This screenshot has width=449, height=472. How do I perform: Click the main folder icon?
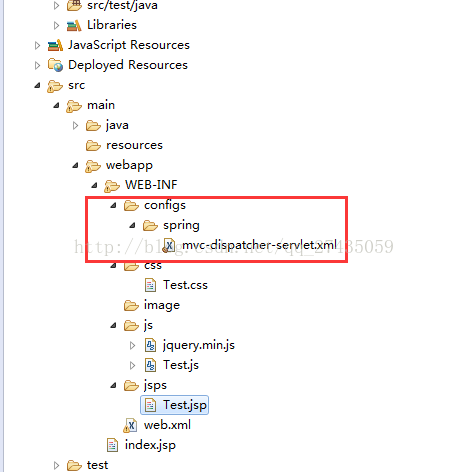[x=74, y=106]
